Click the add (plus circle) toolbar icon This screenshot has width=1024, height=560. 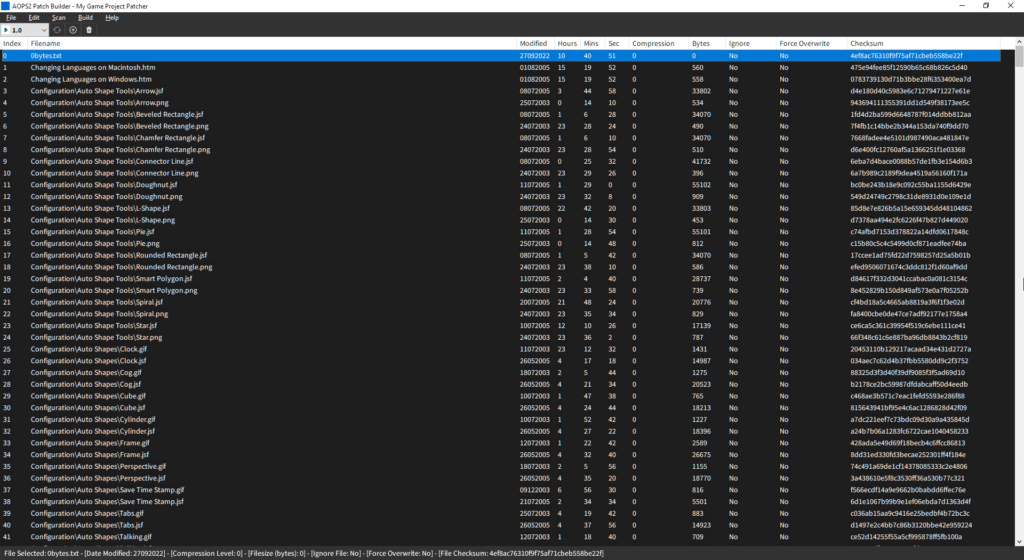click(x=73, y=30)
